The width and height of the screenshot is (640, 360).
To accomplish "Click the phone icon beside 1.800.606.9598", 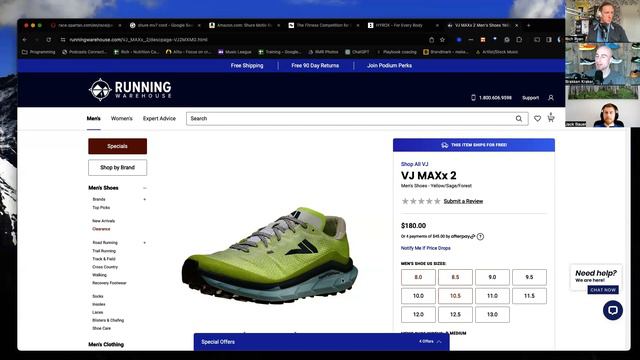I will tap(473, 98).
